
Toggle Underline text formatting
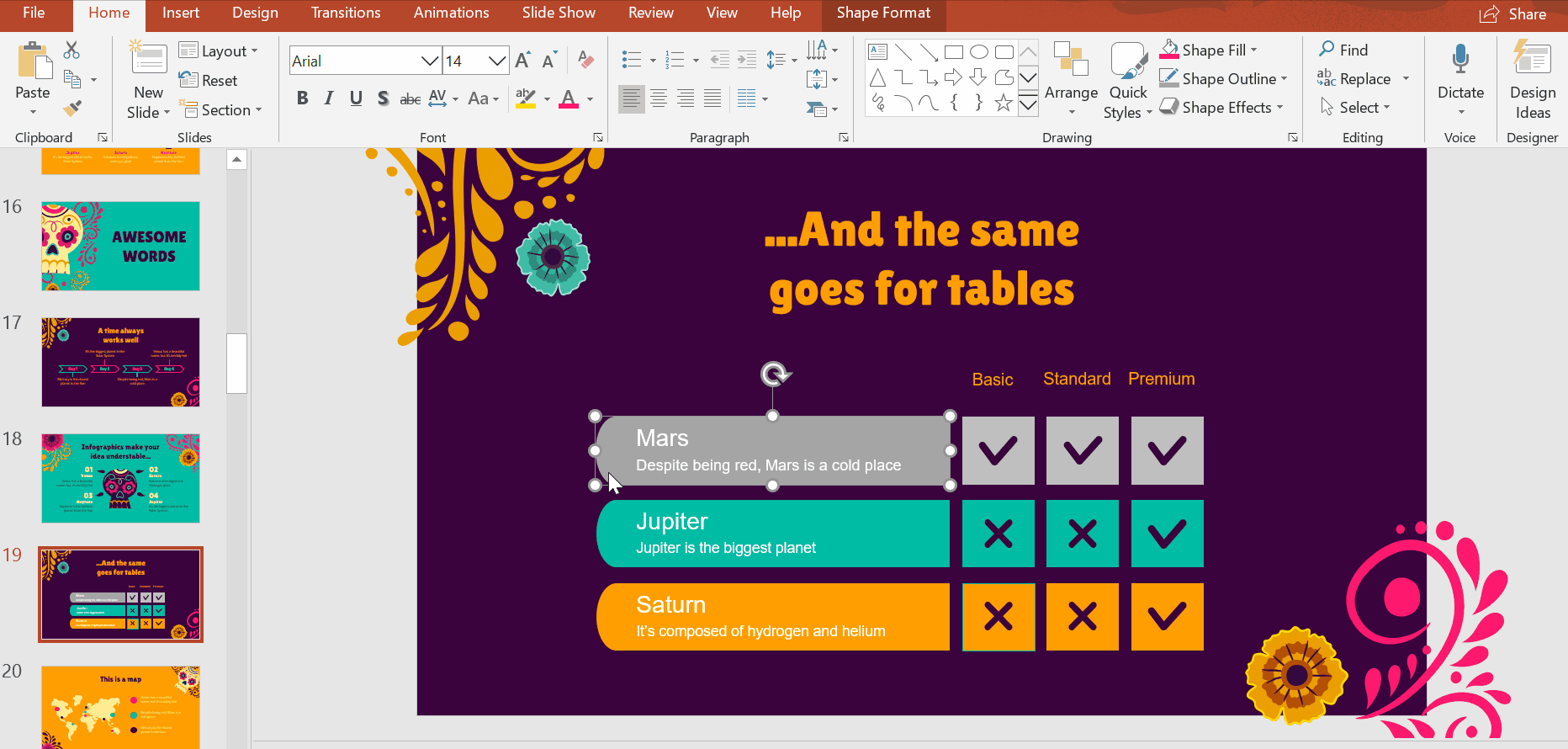click(x=356, y=98)
